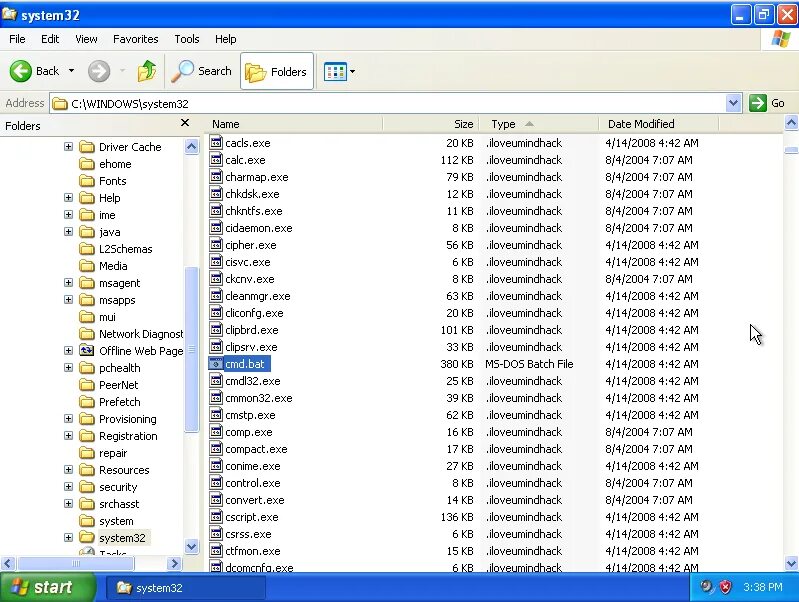Expand the pchealth folder node

point(68,368)
